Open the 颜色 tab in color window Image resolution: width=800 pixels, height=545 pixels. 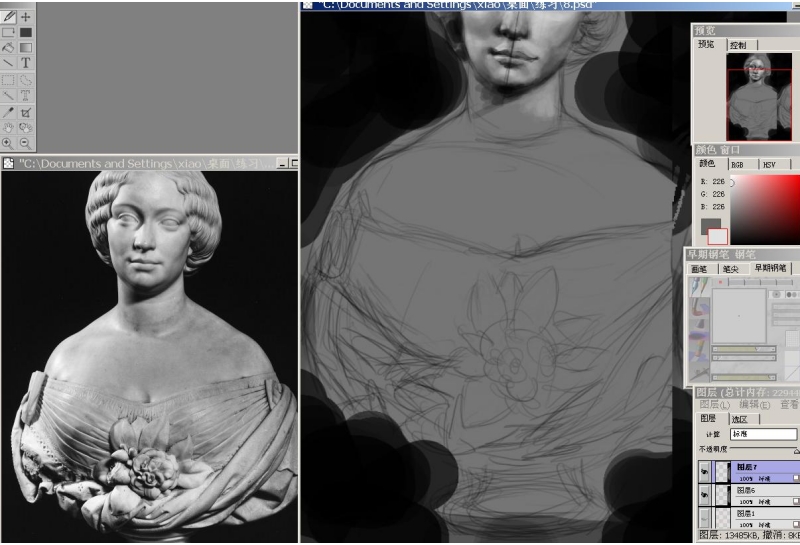pos(707,164)
